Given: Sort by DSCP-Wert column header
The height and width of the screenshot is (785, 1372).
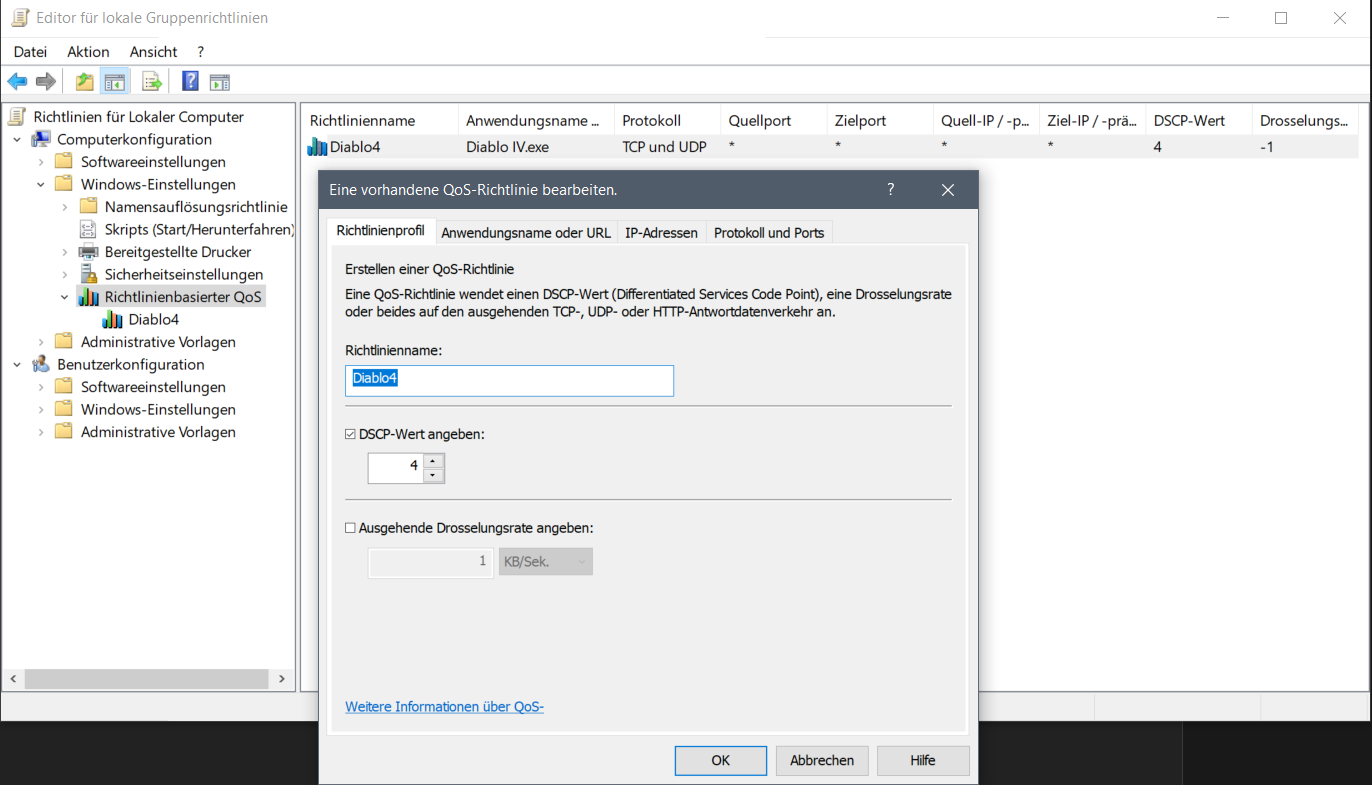Looking at the screenshot, I should coord(1197,120).
